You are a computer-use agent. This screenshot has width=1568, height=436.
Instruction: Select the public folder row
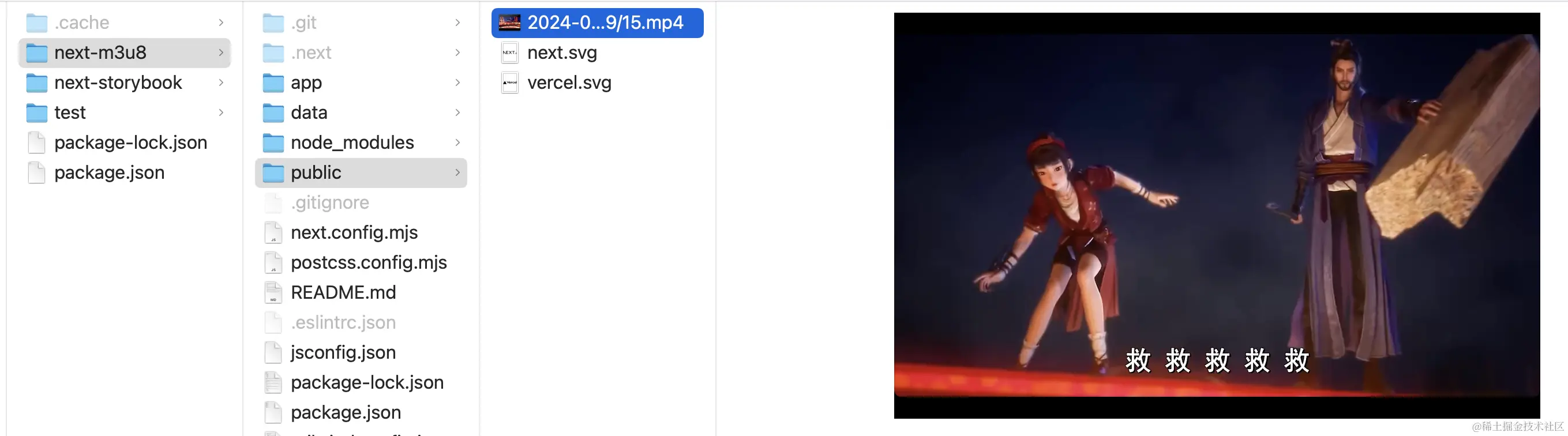point(361,172)
